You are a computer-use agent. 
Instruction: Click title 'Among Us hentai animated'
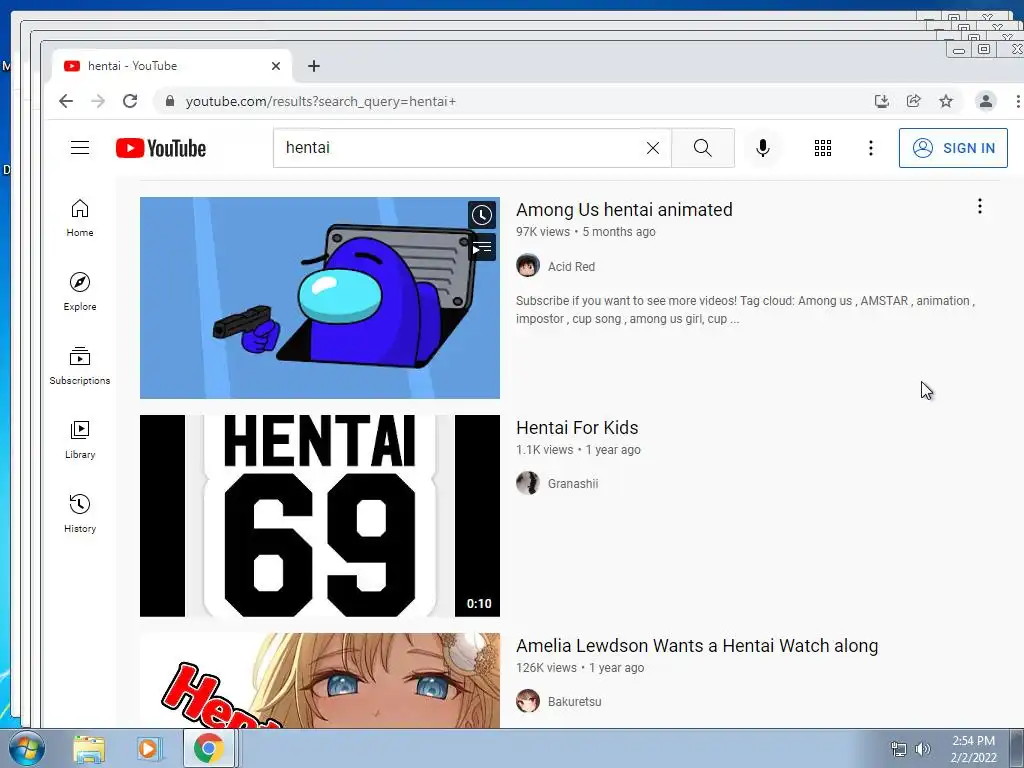[x=624, y=210]
